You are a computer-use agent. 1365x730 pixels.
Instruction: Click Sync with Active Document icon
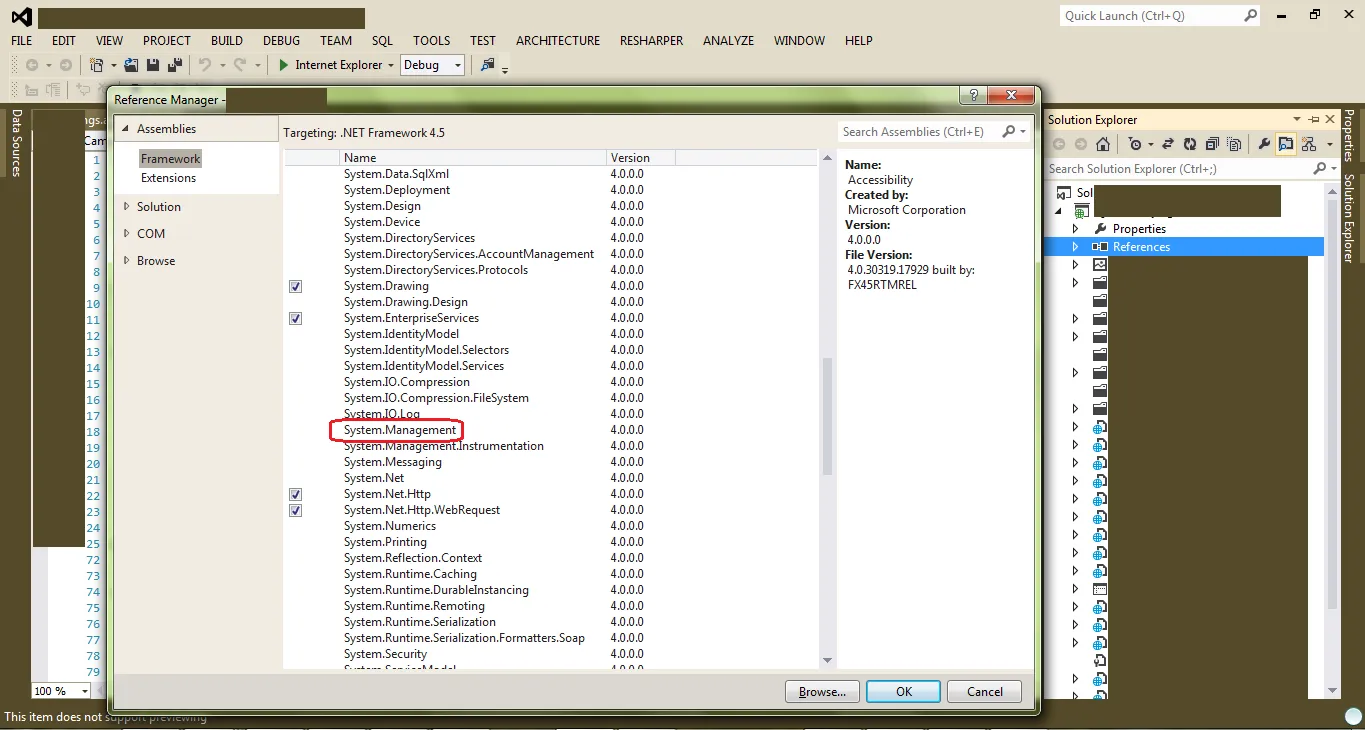coord(1167,144)
